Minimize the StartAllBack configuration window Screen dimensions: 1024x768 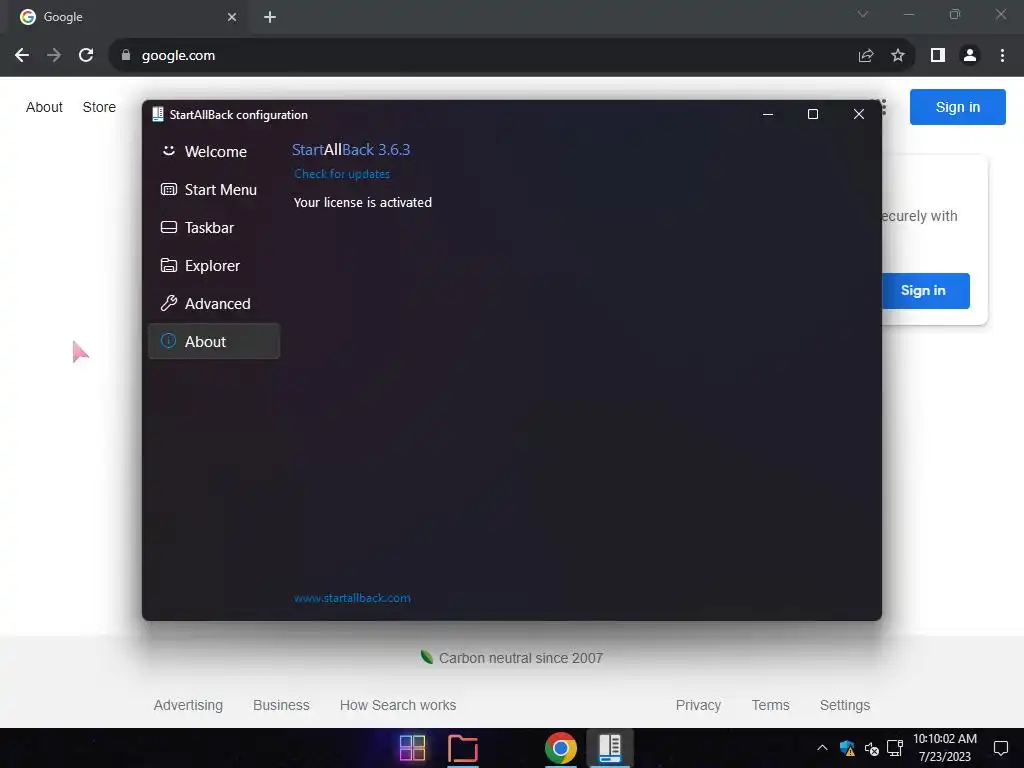click(x=768, y=114)
